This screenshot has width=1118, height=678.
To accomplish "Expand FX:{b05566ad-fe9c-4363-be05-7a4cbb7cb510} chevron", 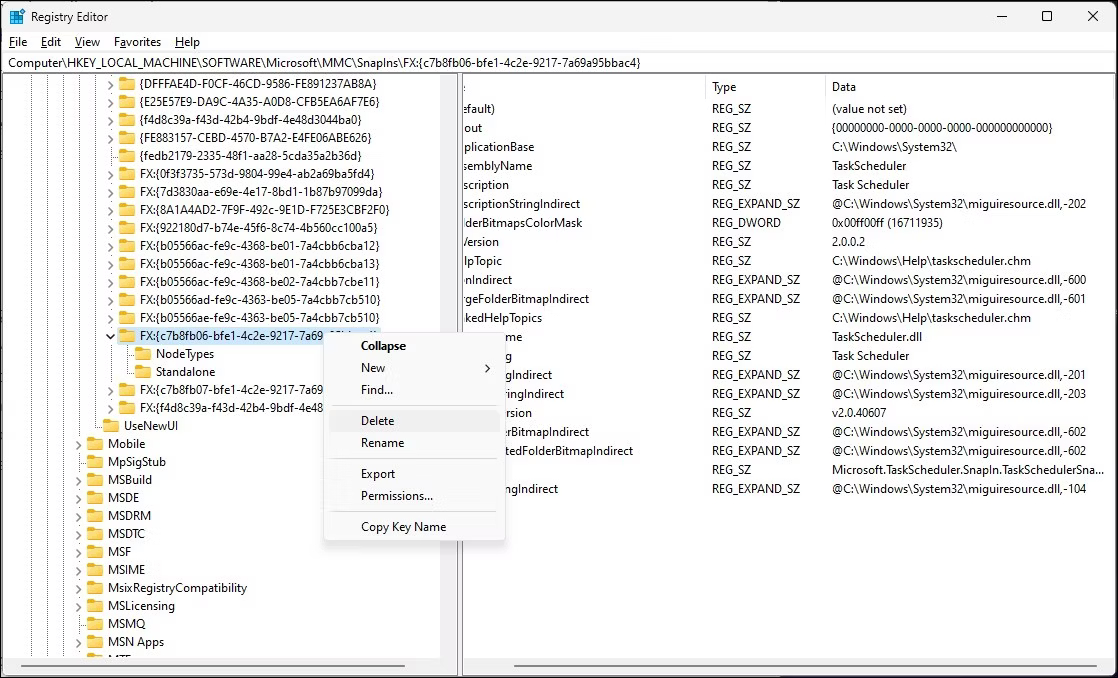I will tap(111, 300).
